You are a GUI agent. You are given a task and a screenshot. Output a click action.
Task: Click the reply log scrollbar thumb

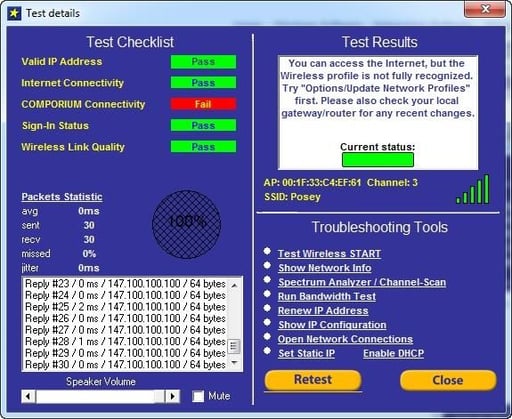[x=234, y=346]
